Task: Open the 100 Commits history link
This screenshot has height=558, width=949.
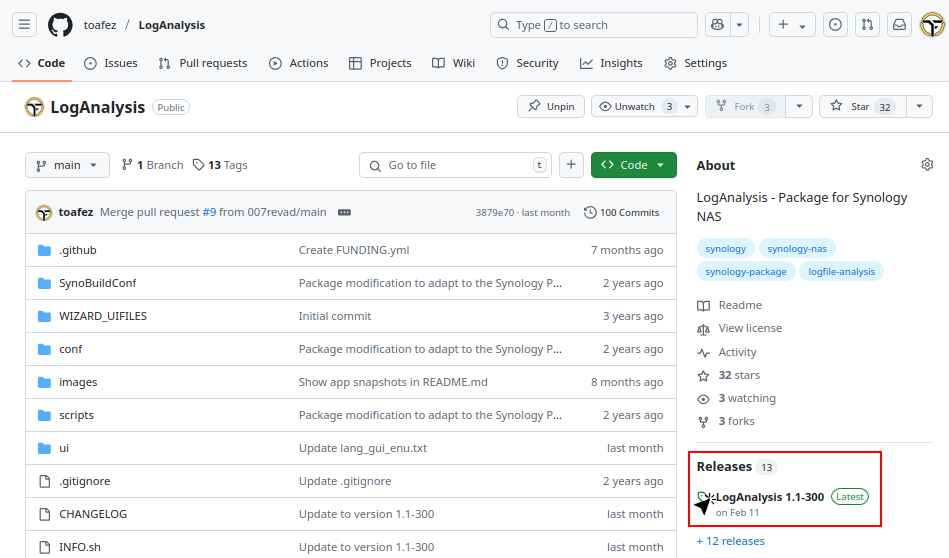Action: click(x=622, y=212)
